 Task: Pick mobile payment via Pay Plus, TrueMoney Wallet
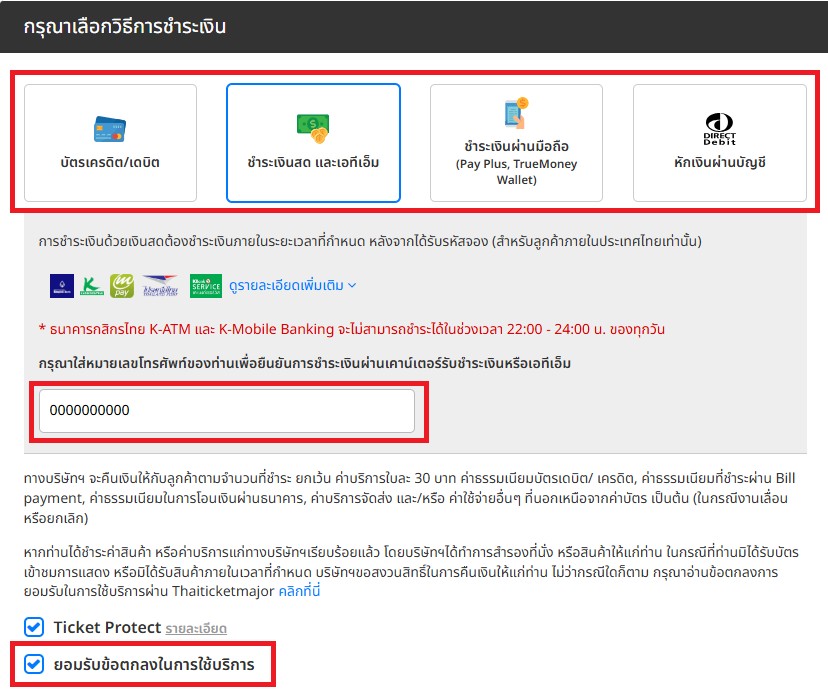(x=516, y=143)
